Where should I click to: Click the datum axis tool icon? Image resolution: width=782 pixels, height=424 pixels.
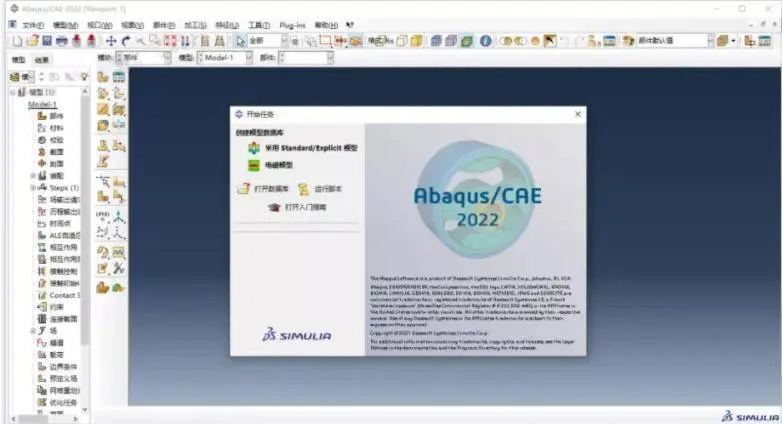(x=119, y=217)
